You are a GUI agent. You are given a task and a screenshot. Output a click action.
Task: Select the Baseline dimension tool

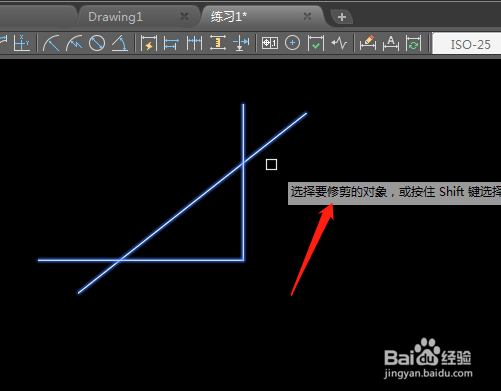click(x=171, y=43)
